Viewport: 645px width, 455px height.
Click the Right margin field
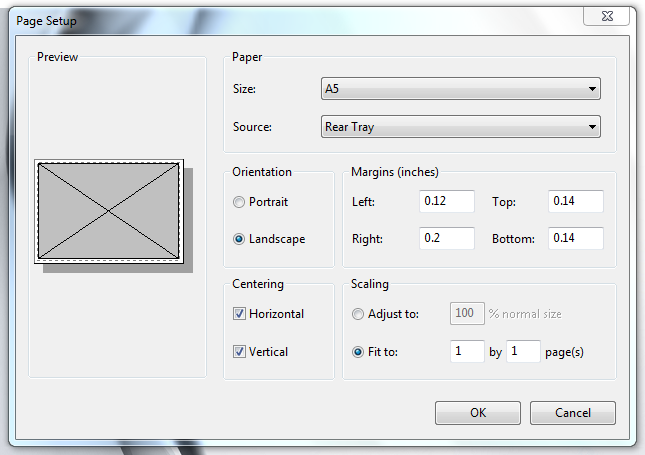coord(447,238)
